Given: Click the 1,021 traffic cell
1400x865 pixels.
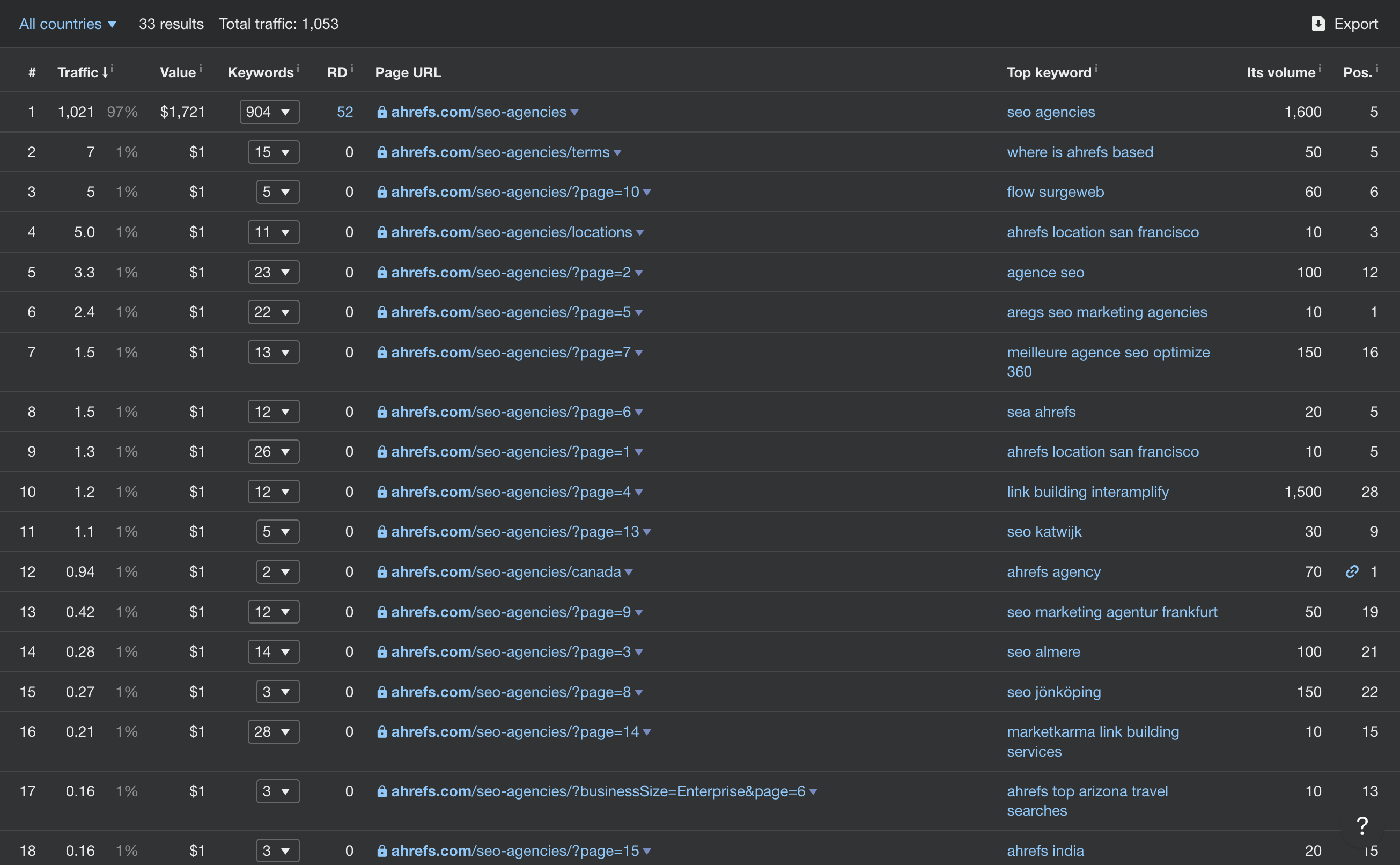Looking at the screenshot, I should 76,112.
